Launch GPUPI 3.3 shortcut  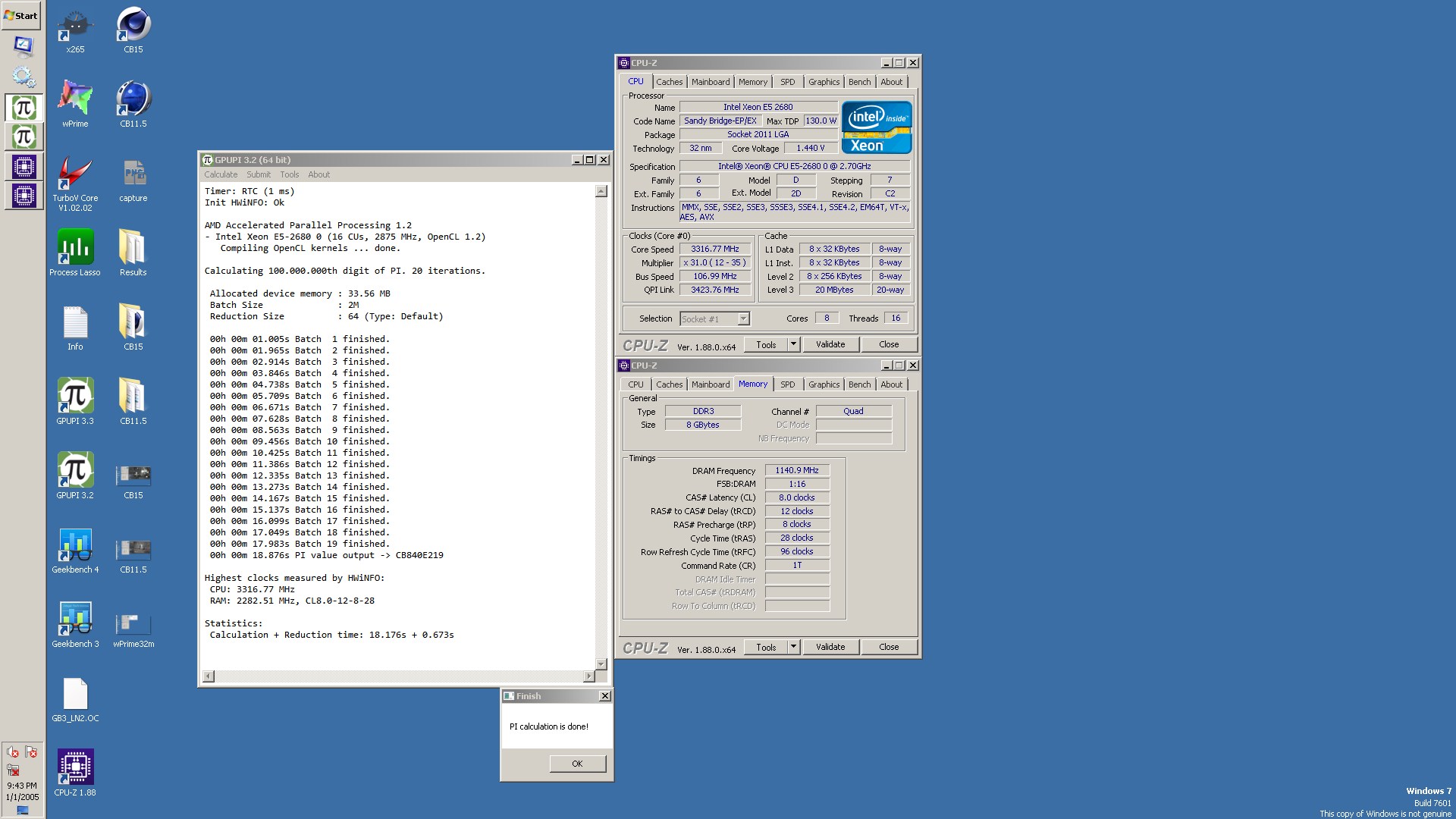pos(75,401)
